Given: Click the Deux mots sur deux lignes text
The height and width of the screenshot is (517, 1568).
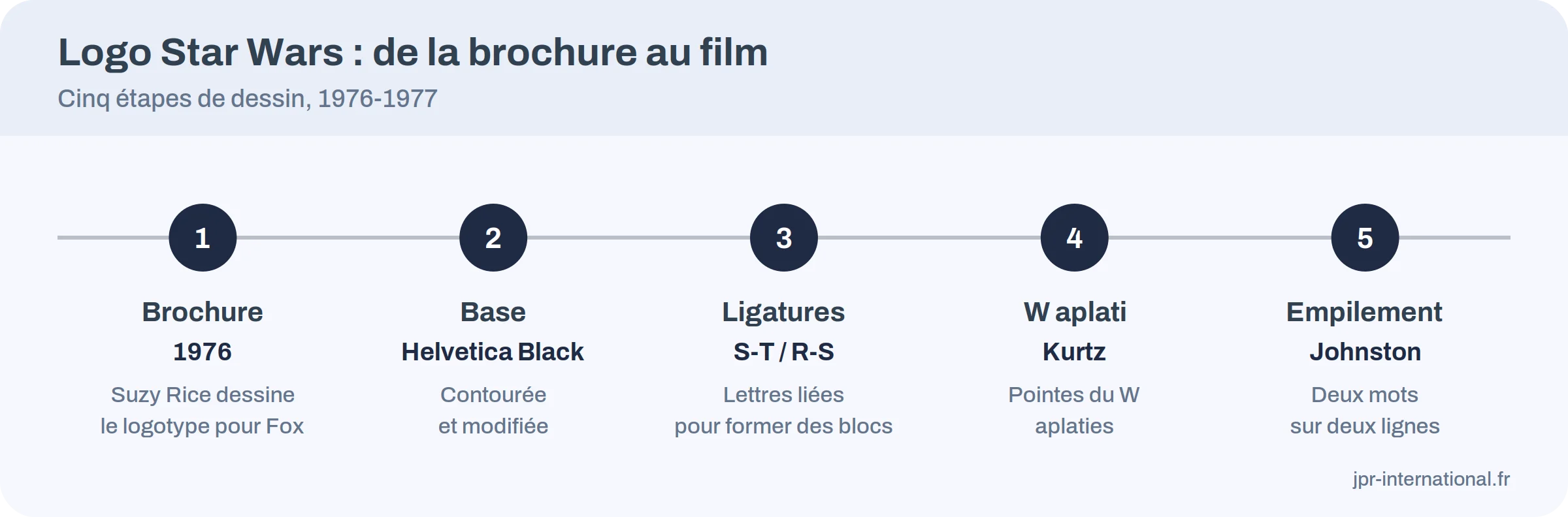Looking at the screenshot, I should tap(1365, 411).
